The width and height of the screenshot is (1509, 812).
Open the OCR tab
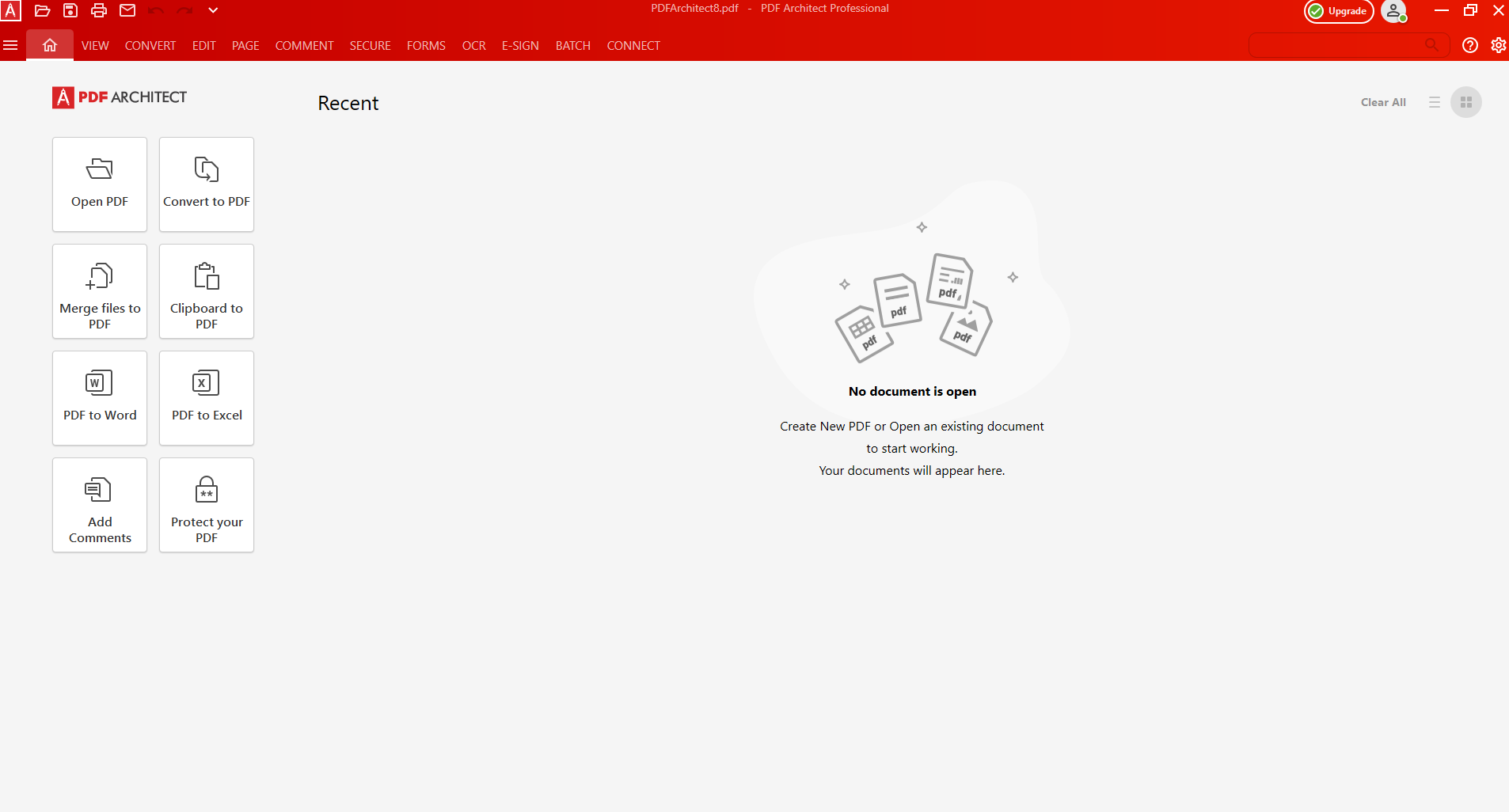(x=473, y=46)
